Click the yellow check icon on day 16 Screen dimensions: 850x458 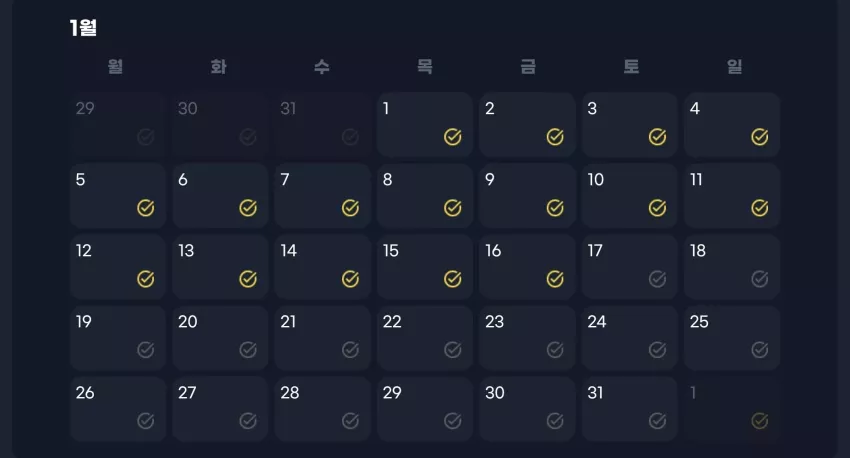(555, 279)
